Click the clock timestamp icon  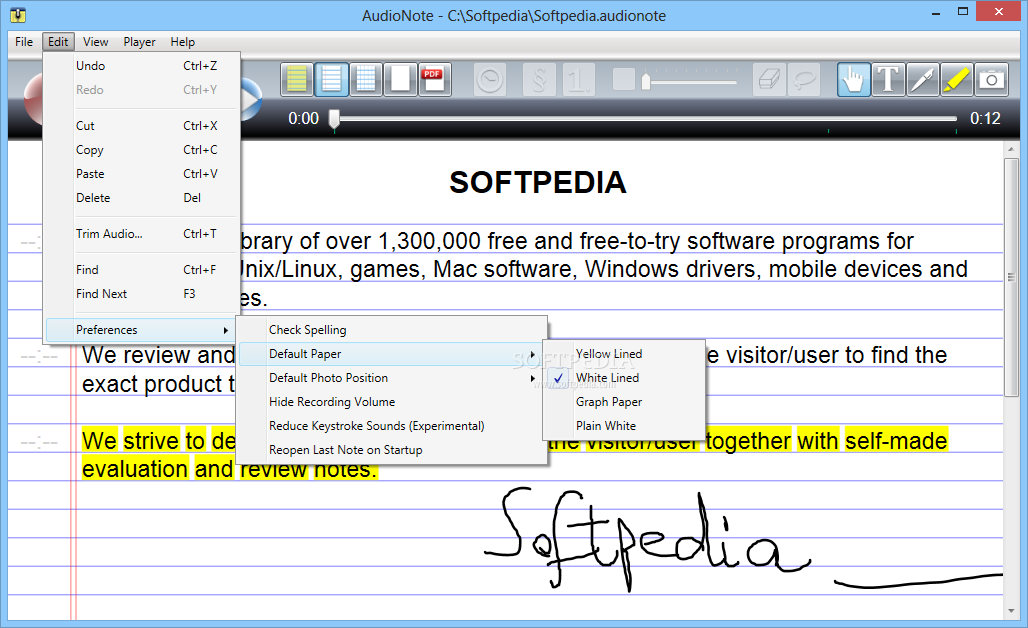click(x=490, y=80)
